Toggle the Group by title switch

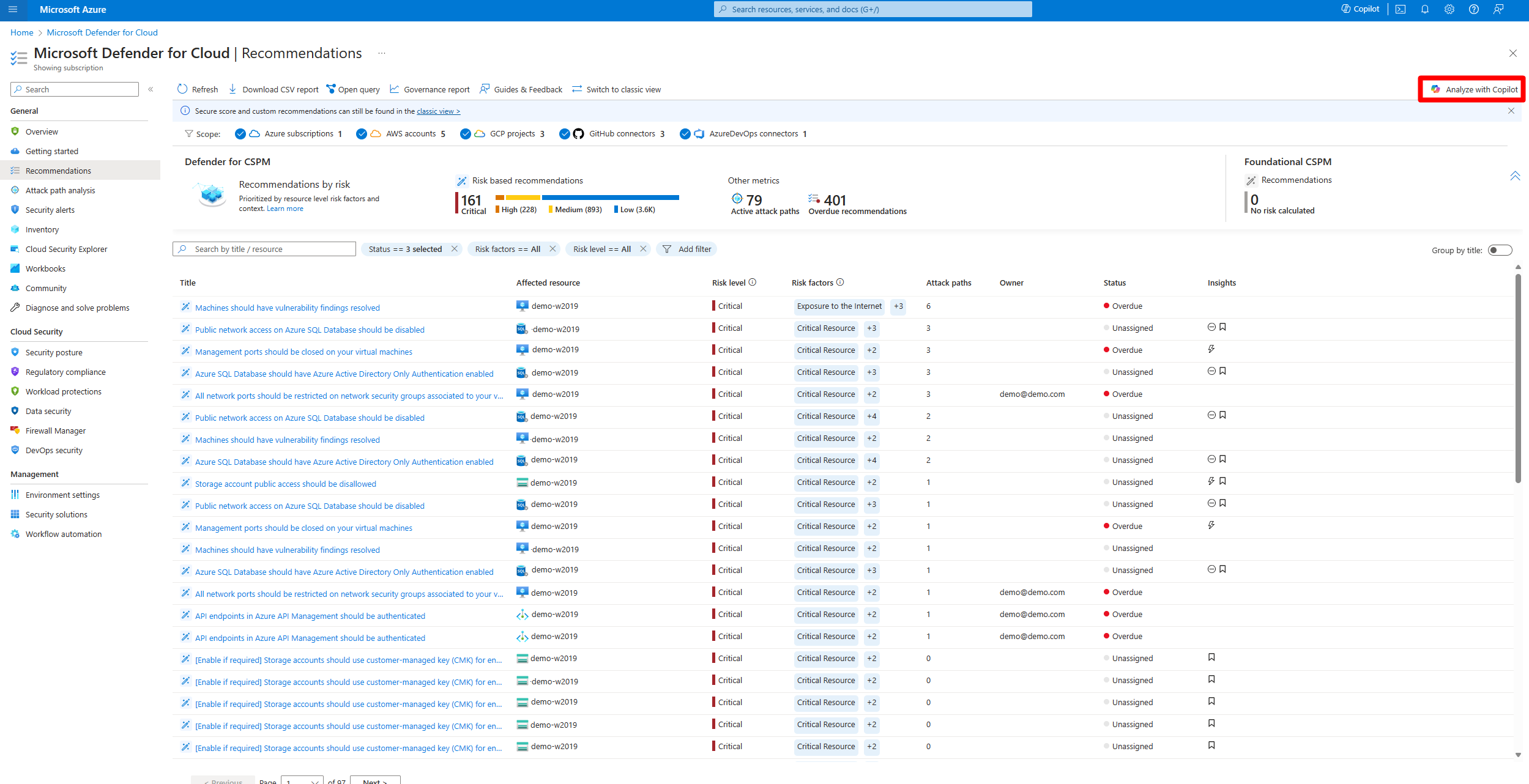1500,250
